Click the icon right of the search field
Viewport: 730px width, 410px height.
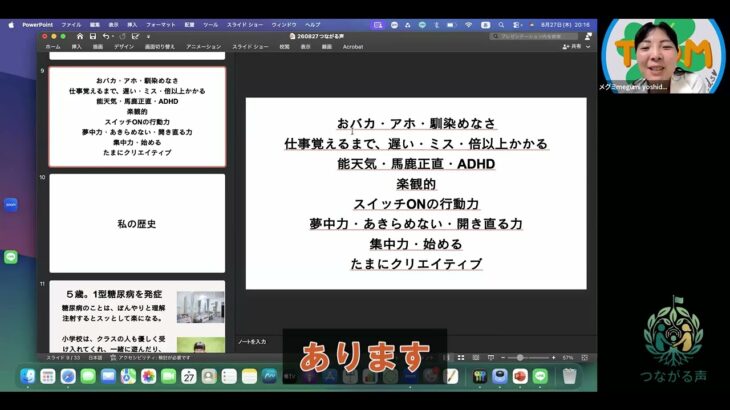pyautogui.click(x=588, y=36)
